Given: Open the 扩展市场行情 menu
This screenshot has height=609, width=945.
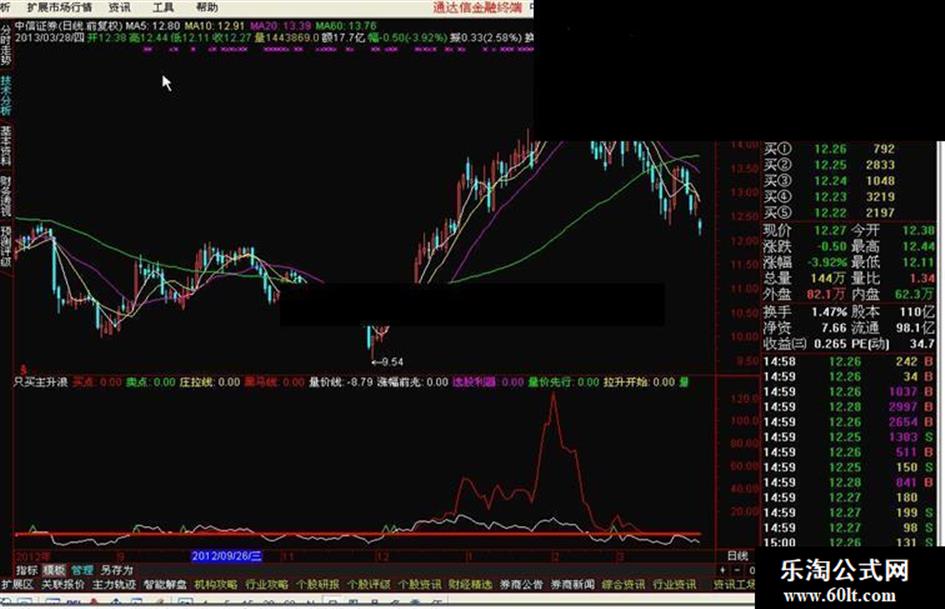Looking at the screenshot, I should pos(60,7).
